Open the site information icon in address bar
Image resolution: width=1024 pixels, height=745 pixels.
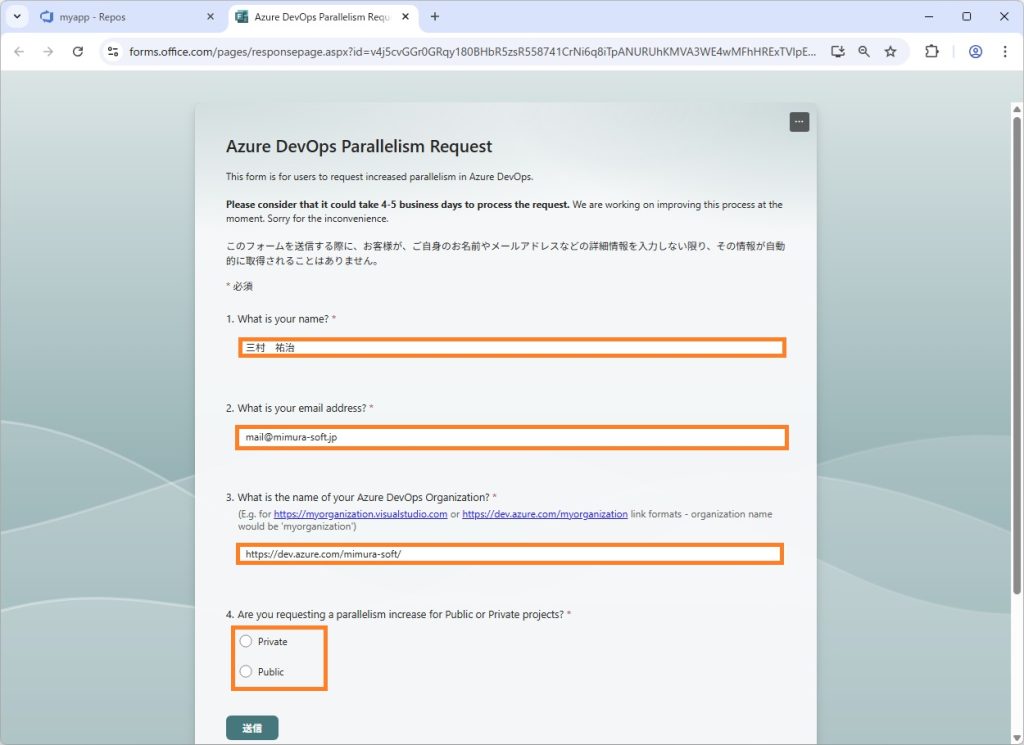coord(113,51)
